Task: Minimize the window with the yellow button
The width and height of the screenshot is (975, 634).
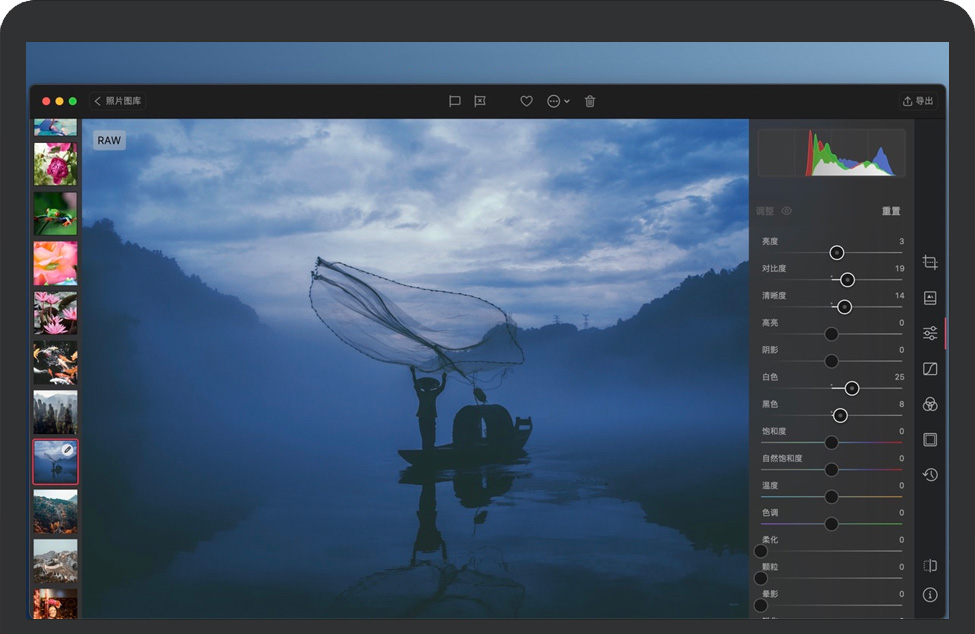Action: [x=59, y=101]
